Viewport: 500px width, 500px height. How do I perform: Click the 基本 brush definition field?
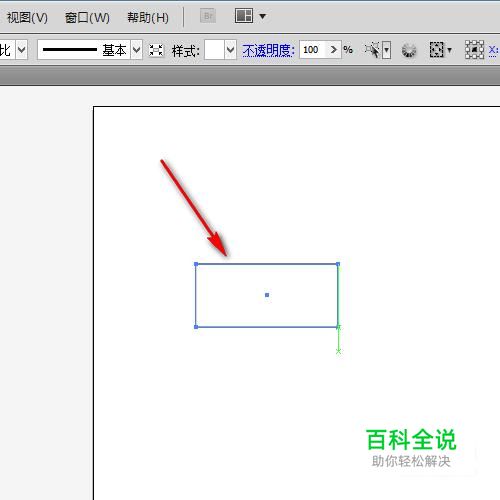coord(84,50)
